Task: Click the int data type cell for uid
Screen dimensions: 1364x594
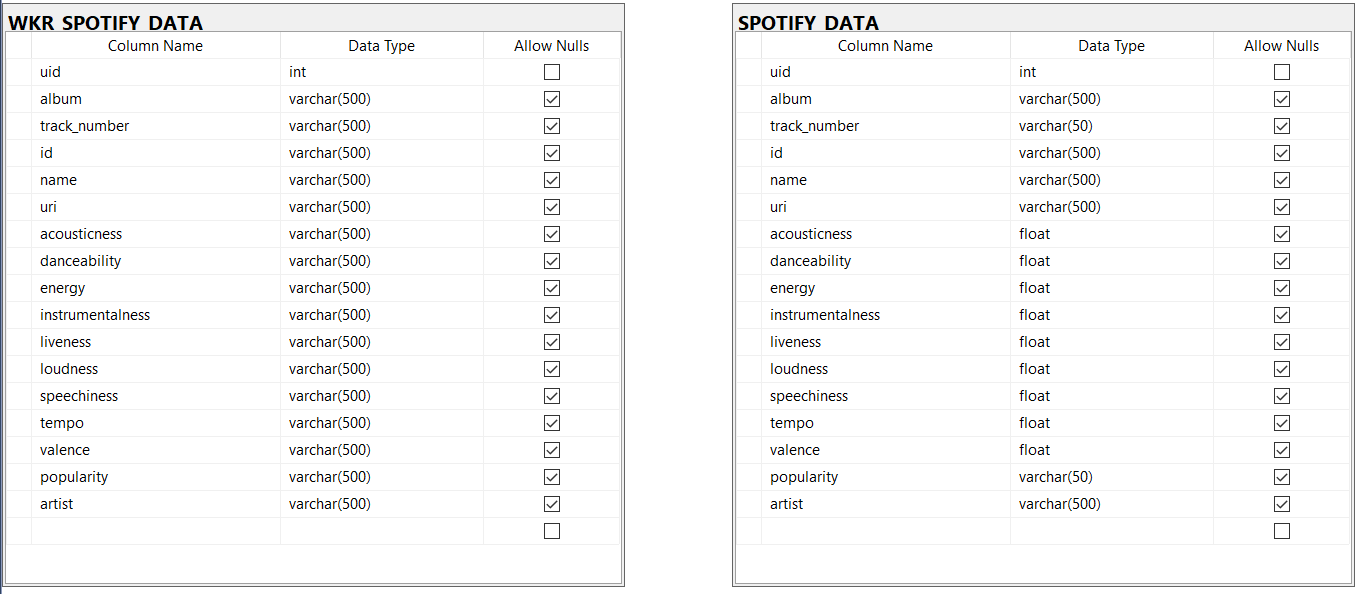Action: (381, 71)
